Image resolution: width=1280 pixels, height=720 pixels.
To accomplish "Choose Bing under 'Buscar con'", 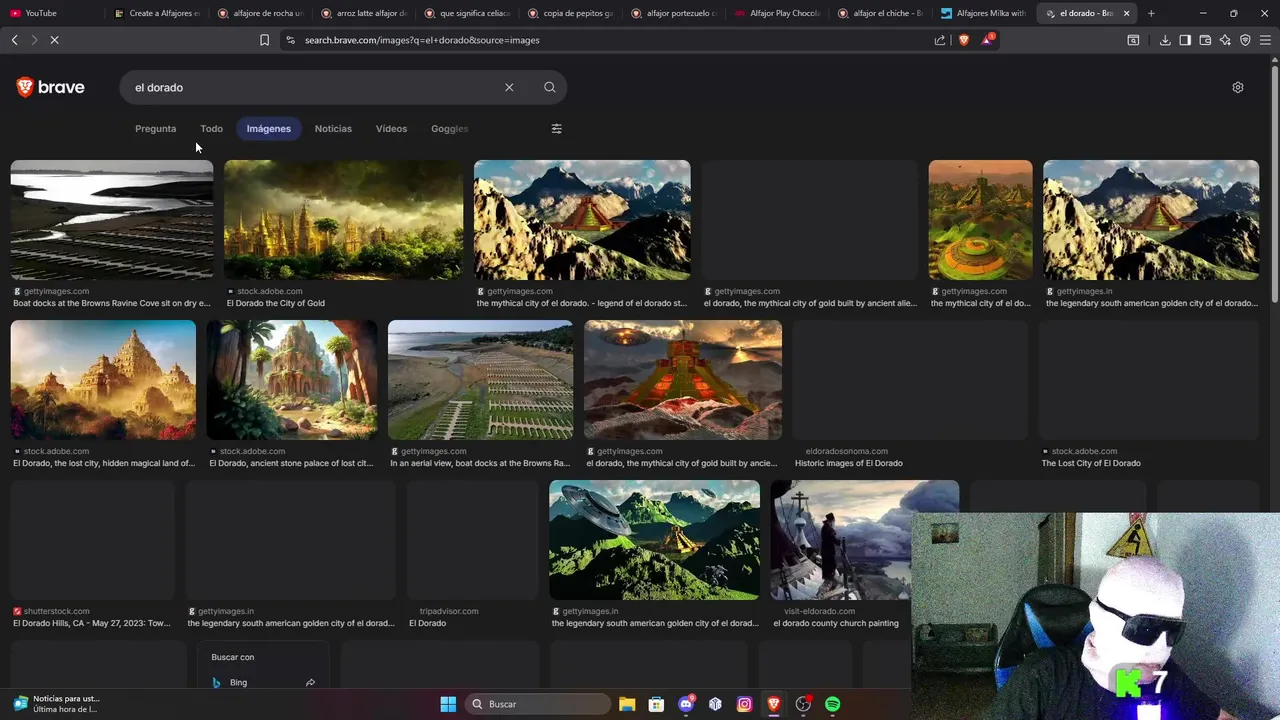I will 264,682.
